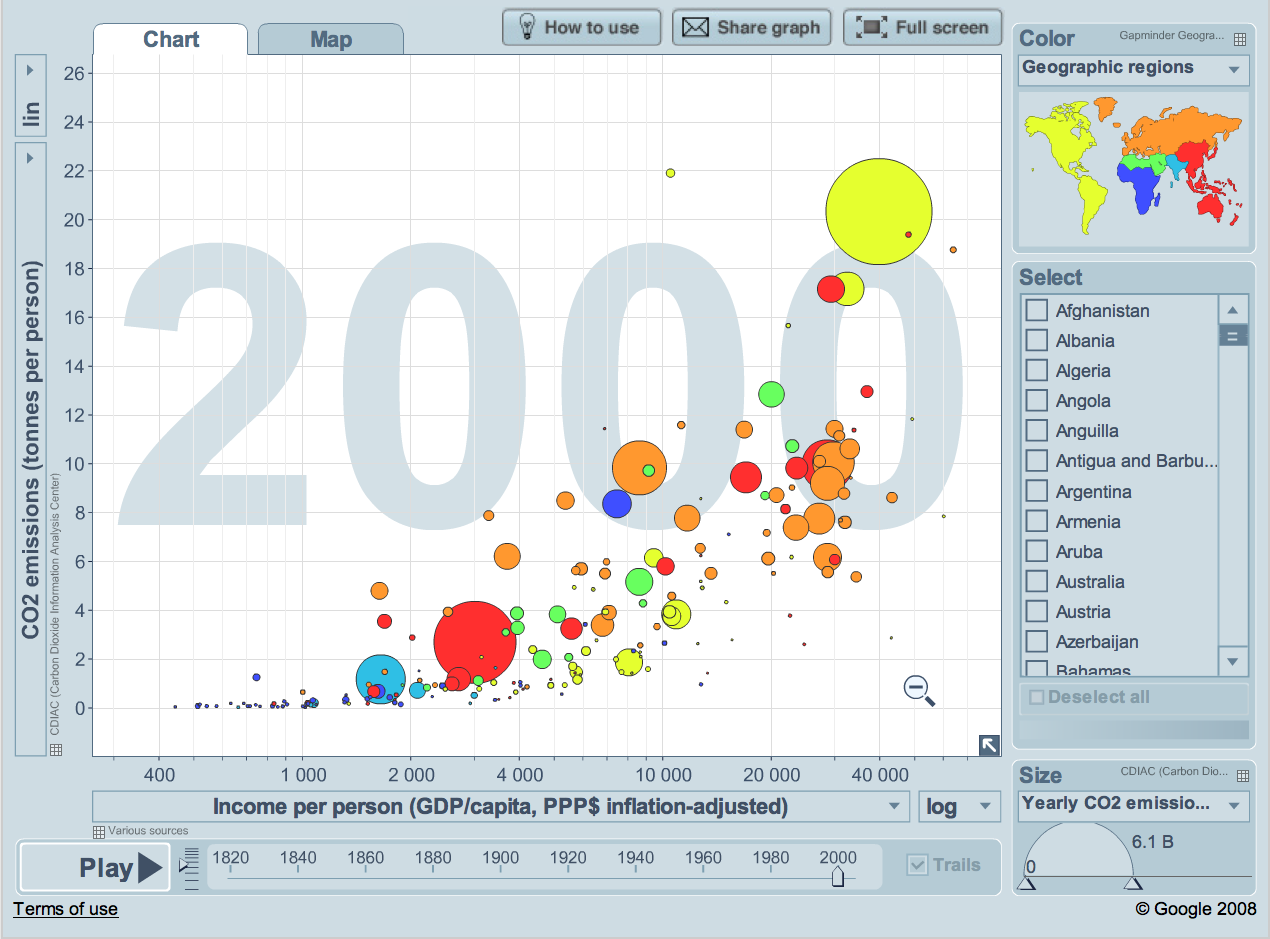Image resolution: width=1270 pixels, height=939 pixels.
Task: Open the Color data table grid icon
Action: point(1239,39)
